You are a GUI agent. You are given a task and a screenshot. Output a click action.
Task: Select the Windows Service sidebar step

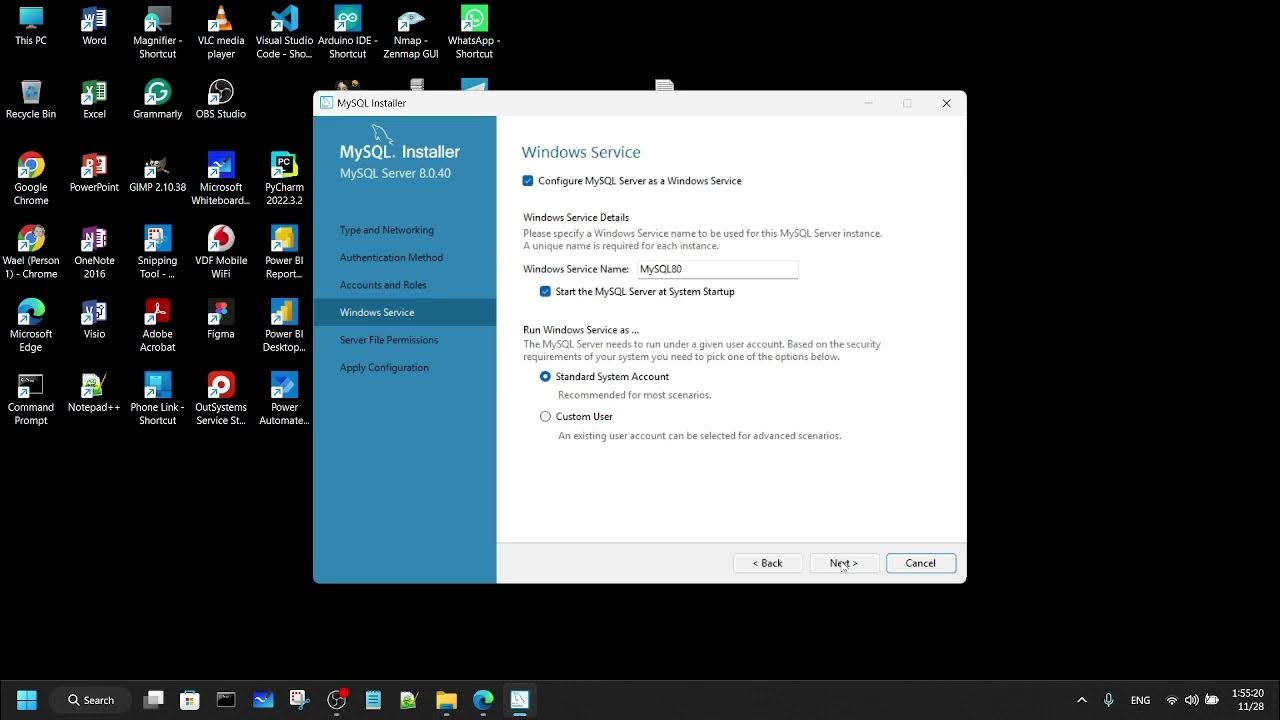[405, 312]
